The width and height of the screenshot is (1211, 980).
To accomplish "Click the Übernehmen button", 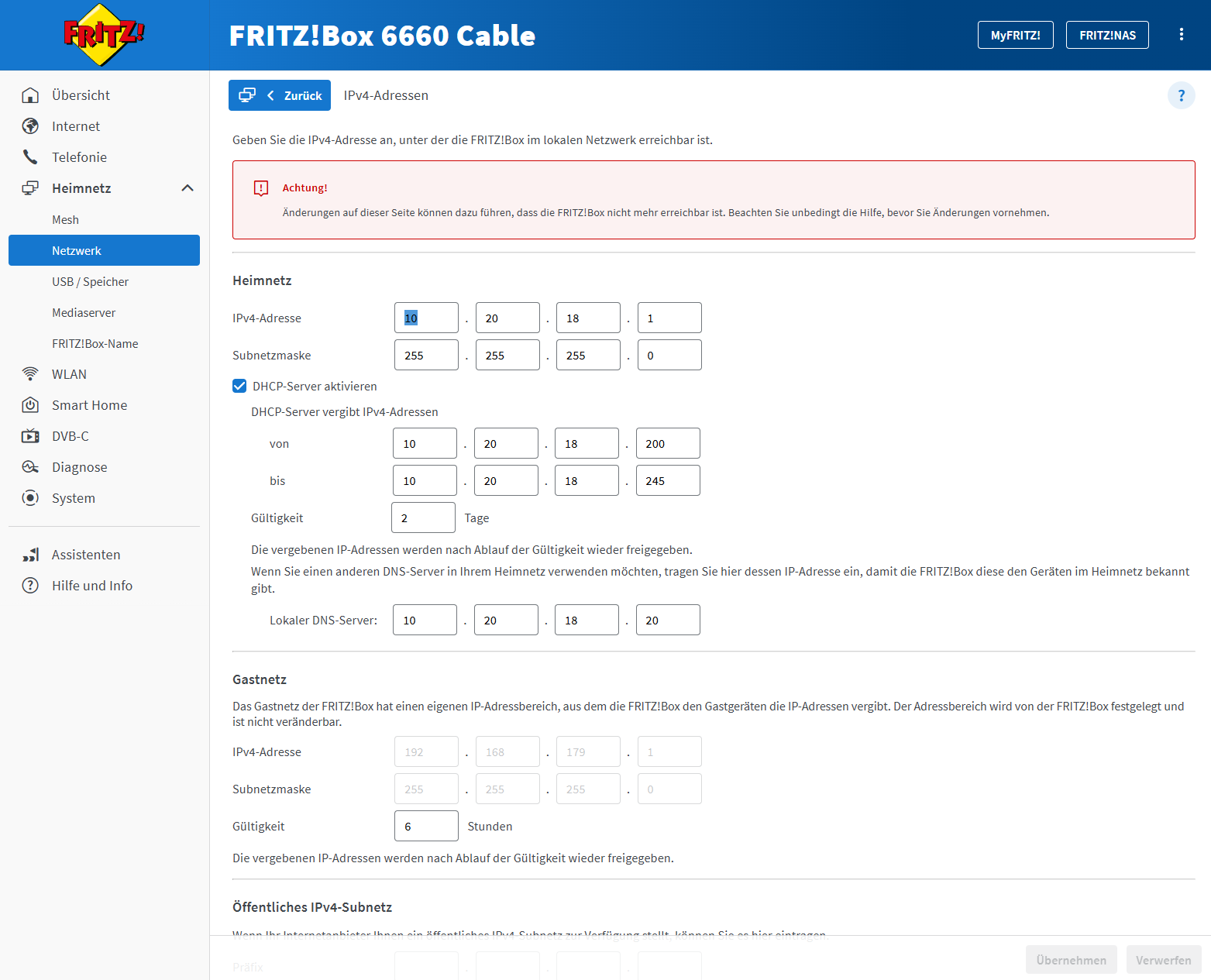I will [1071, 960].
